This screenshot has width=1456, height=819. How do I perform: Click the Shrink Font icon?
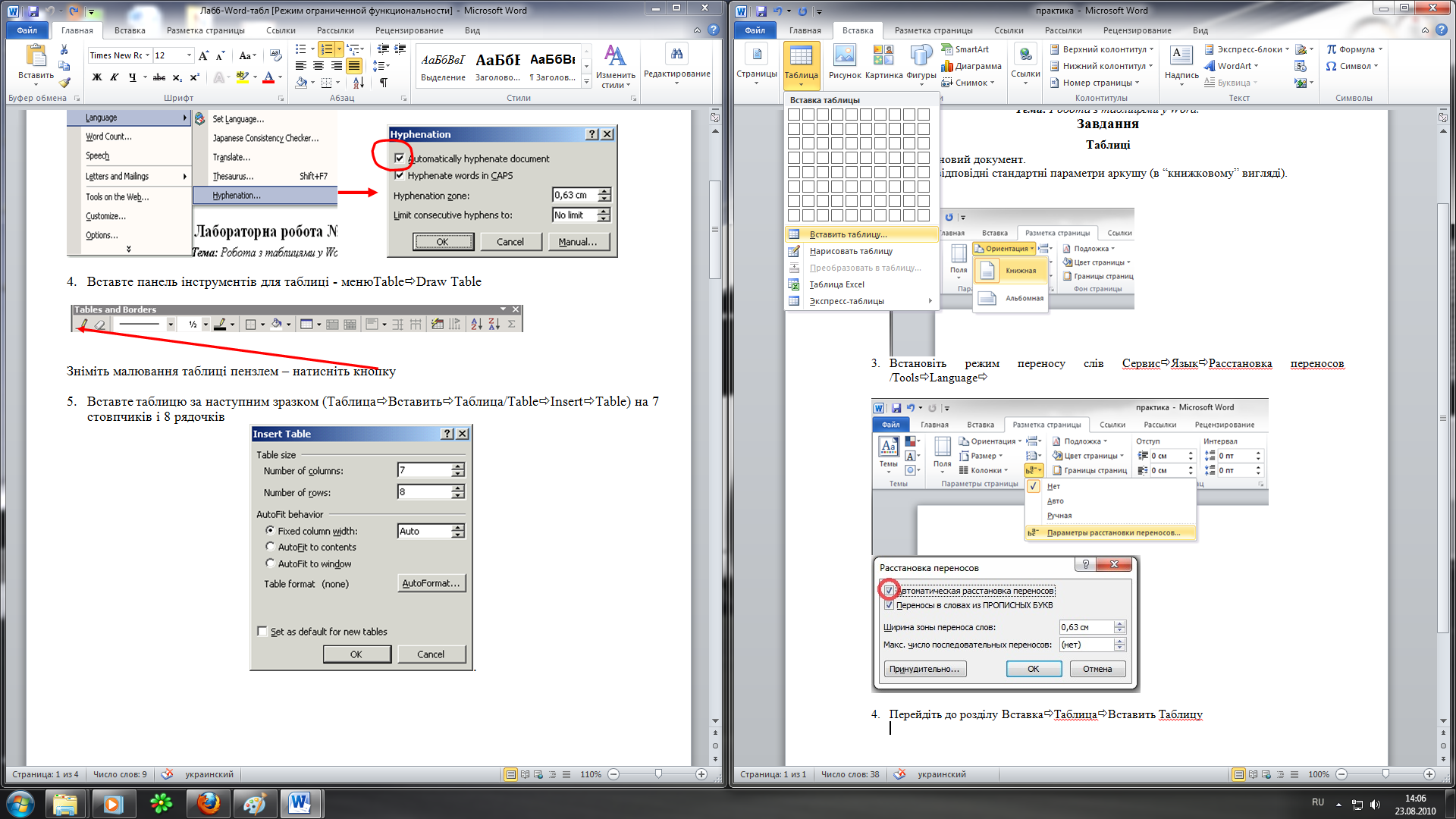pos(220,55)
